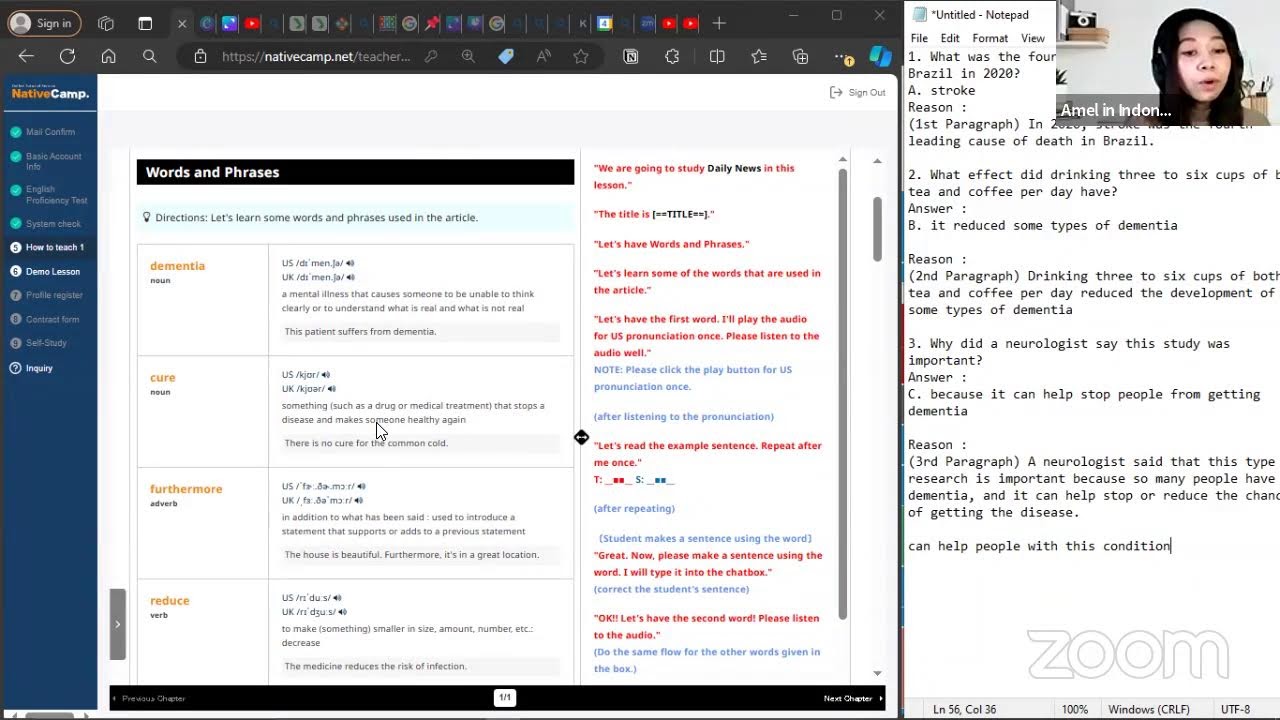
Task: Play UK pronunciation audio for dementia
Action: click(350, 277)
